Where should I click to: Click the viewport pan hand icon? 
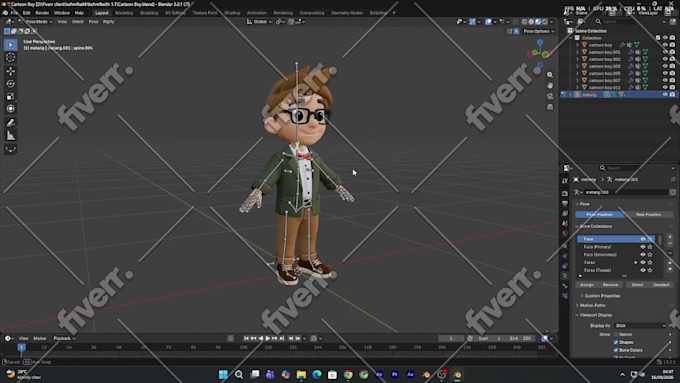click(x=550, y=85)
